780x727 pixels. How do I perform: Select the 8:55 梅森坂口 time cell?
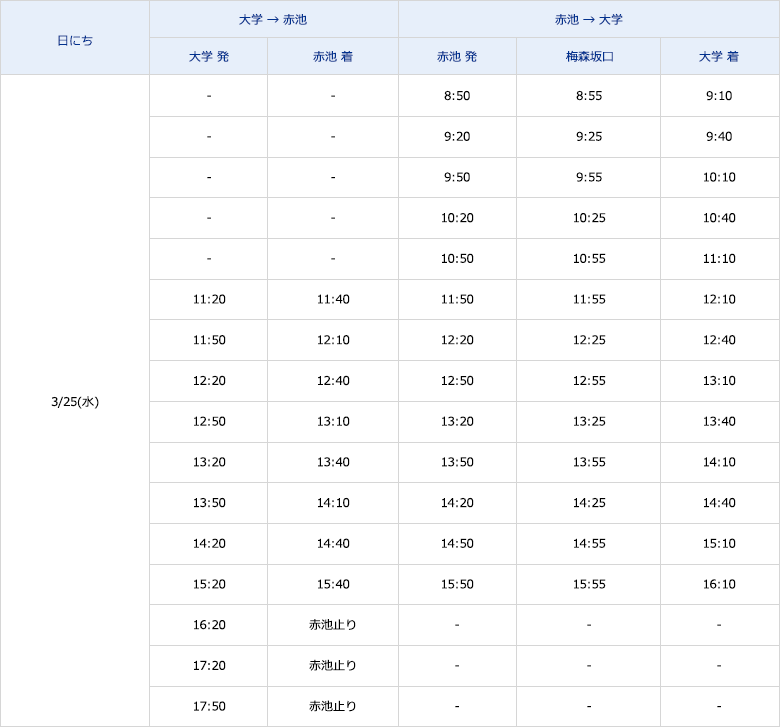[589, 96]
